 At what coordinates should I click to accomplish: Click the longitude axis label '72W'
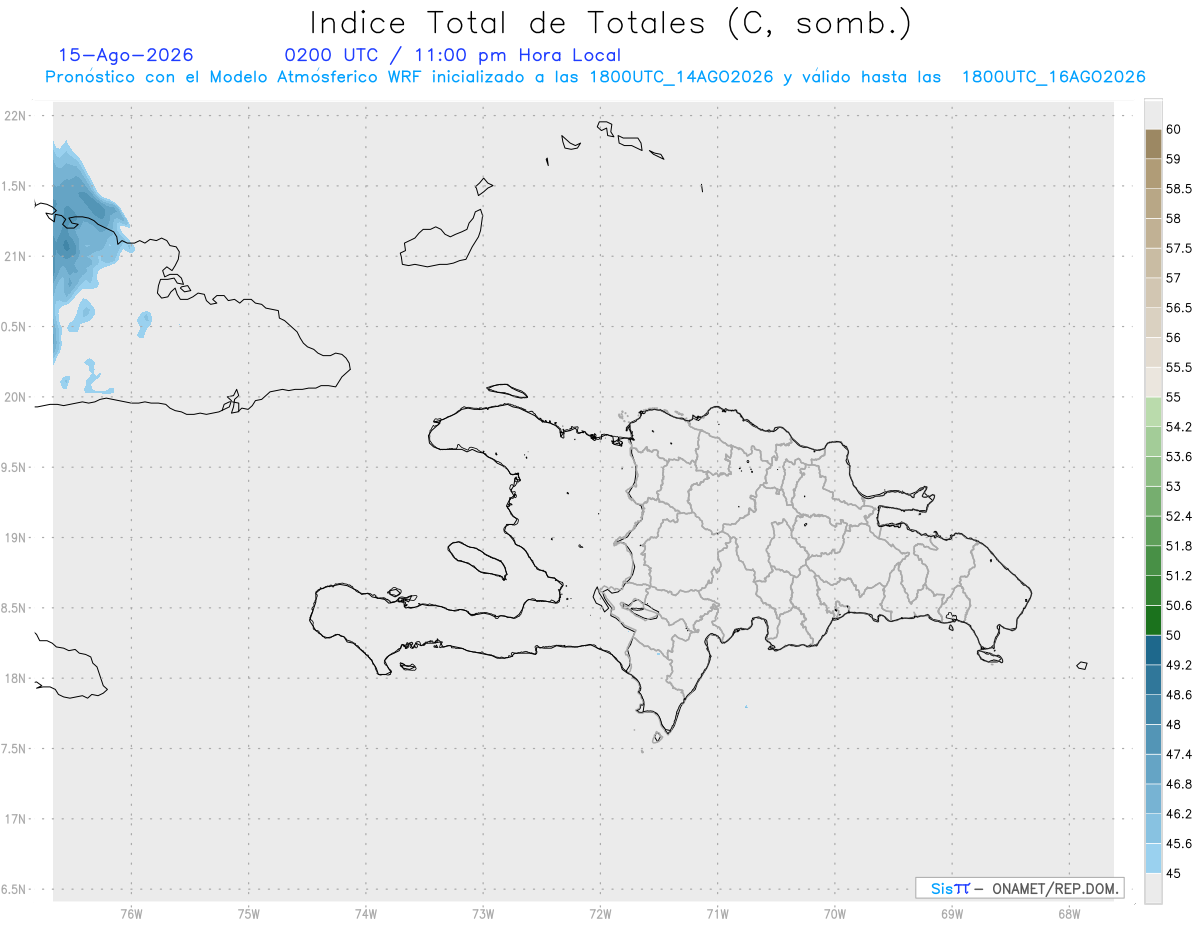click(600, 913)
